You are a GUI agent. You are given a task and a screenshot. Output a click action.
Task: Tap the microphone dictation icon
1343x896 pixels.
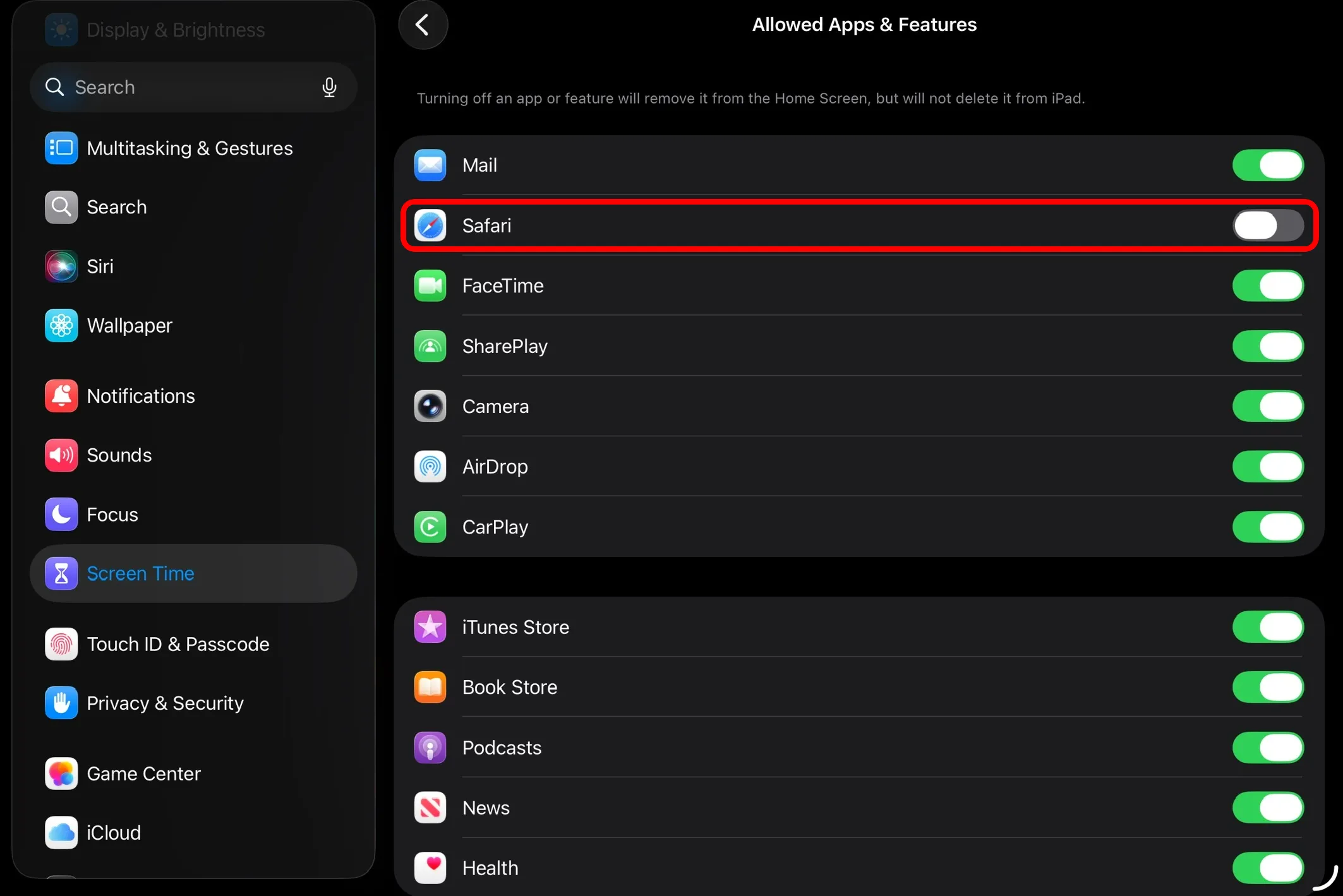point(329,87)
